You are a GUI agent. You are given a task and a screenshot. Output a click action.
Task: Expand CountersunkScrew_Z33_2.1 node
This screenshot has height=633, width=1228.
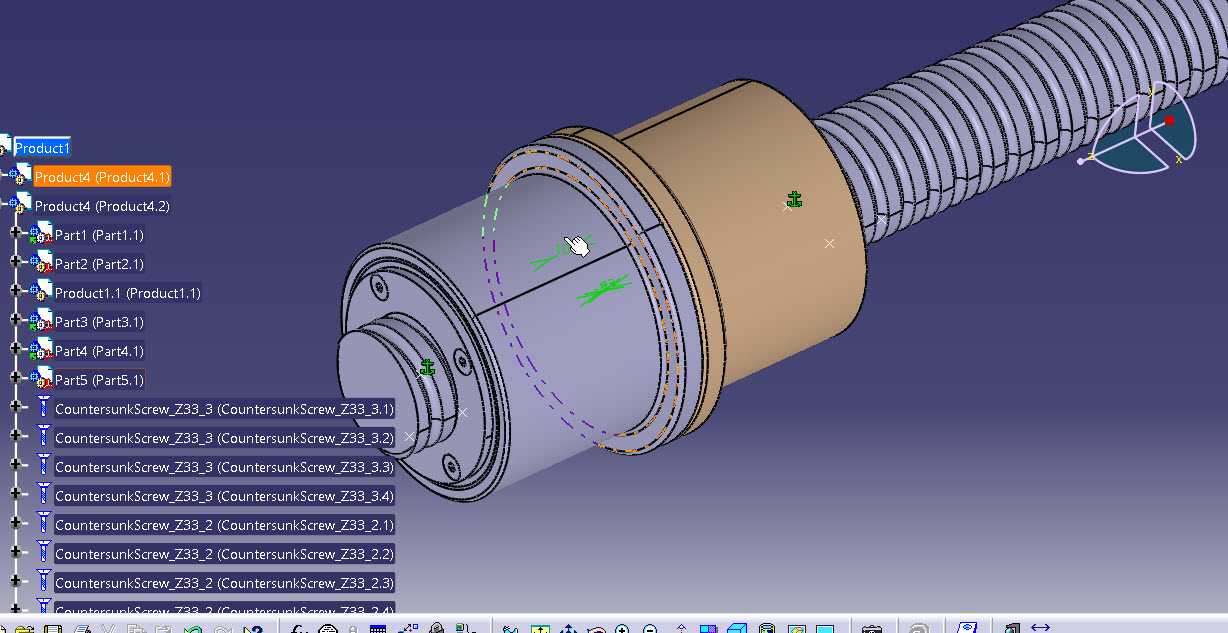[15, 523]
